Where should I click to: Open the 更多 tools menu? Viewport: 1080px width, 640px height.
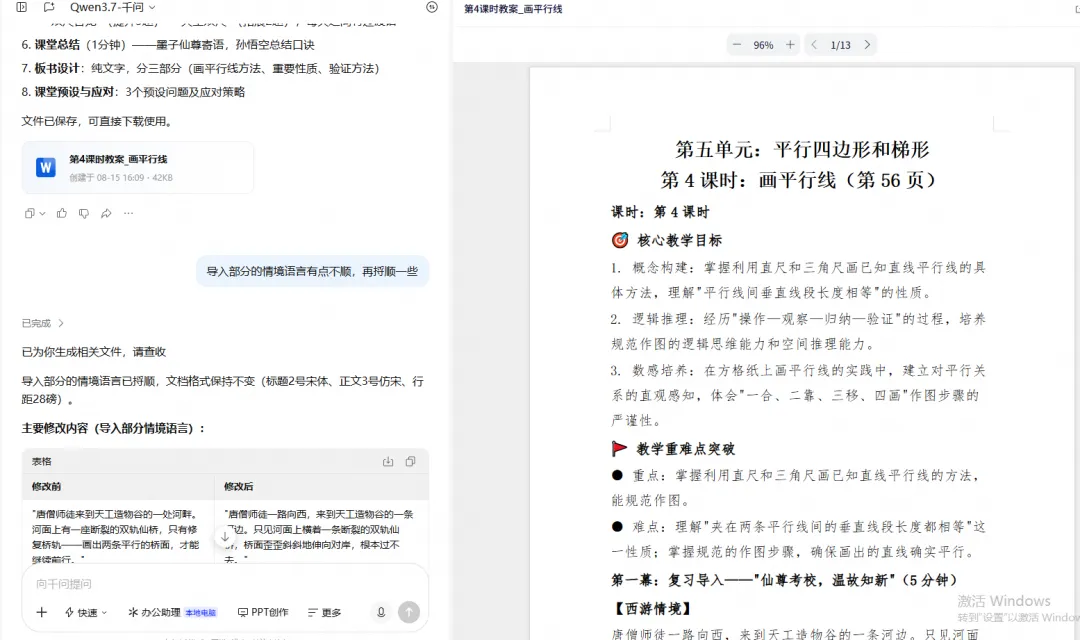coord(324,612)
